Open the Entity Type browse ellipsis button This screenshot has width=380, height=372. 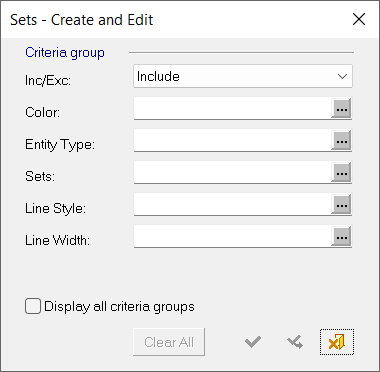(341, 140)
